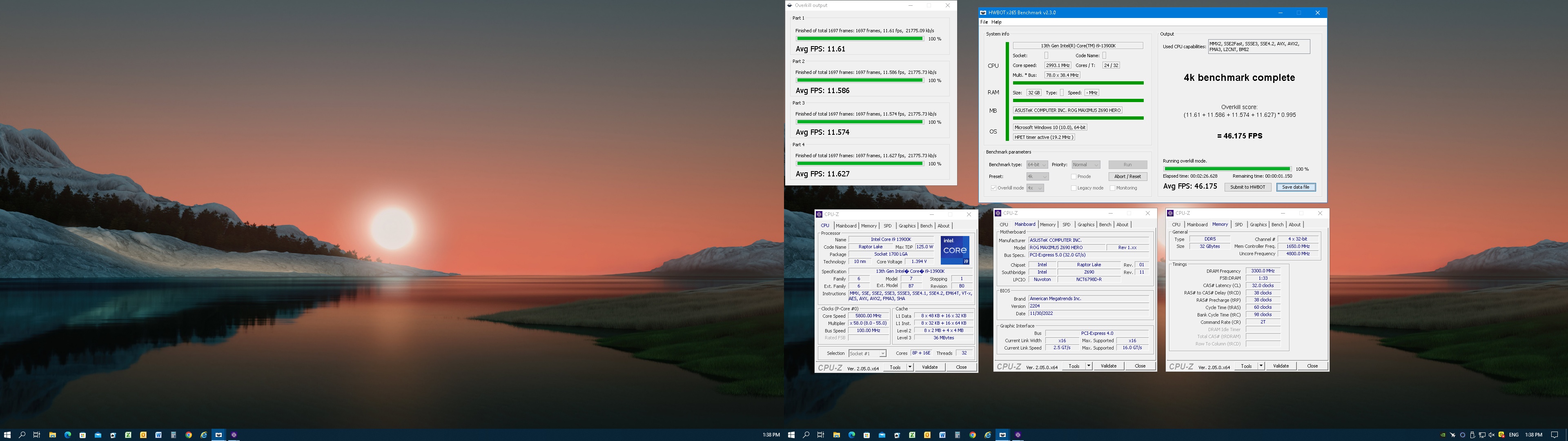Activate CPU-Z icon on the right monitor's taskbar

tap(1018, 435)
